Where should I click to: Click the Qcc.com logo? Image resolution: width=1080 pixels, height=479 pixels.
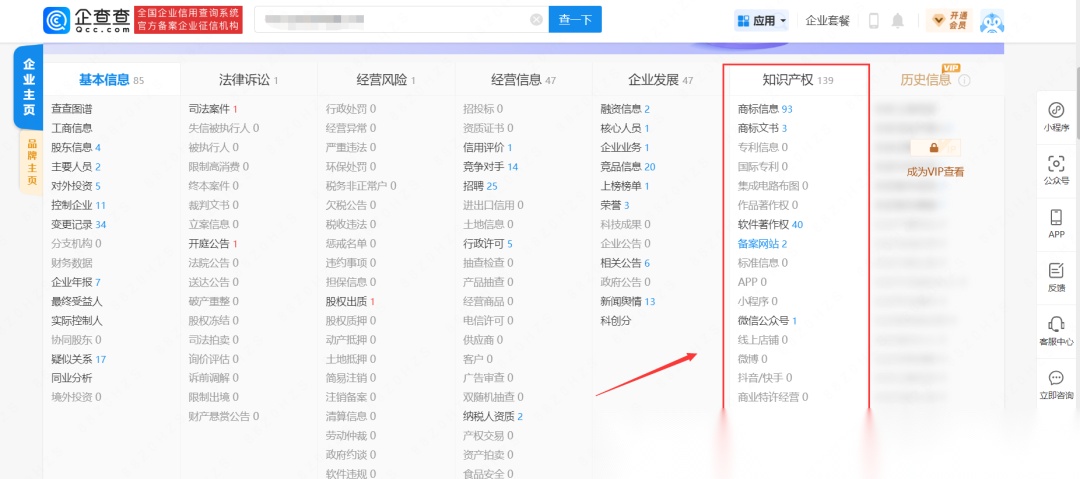tap(87, 20)
